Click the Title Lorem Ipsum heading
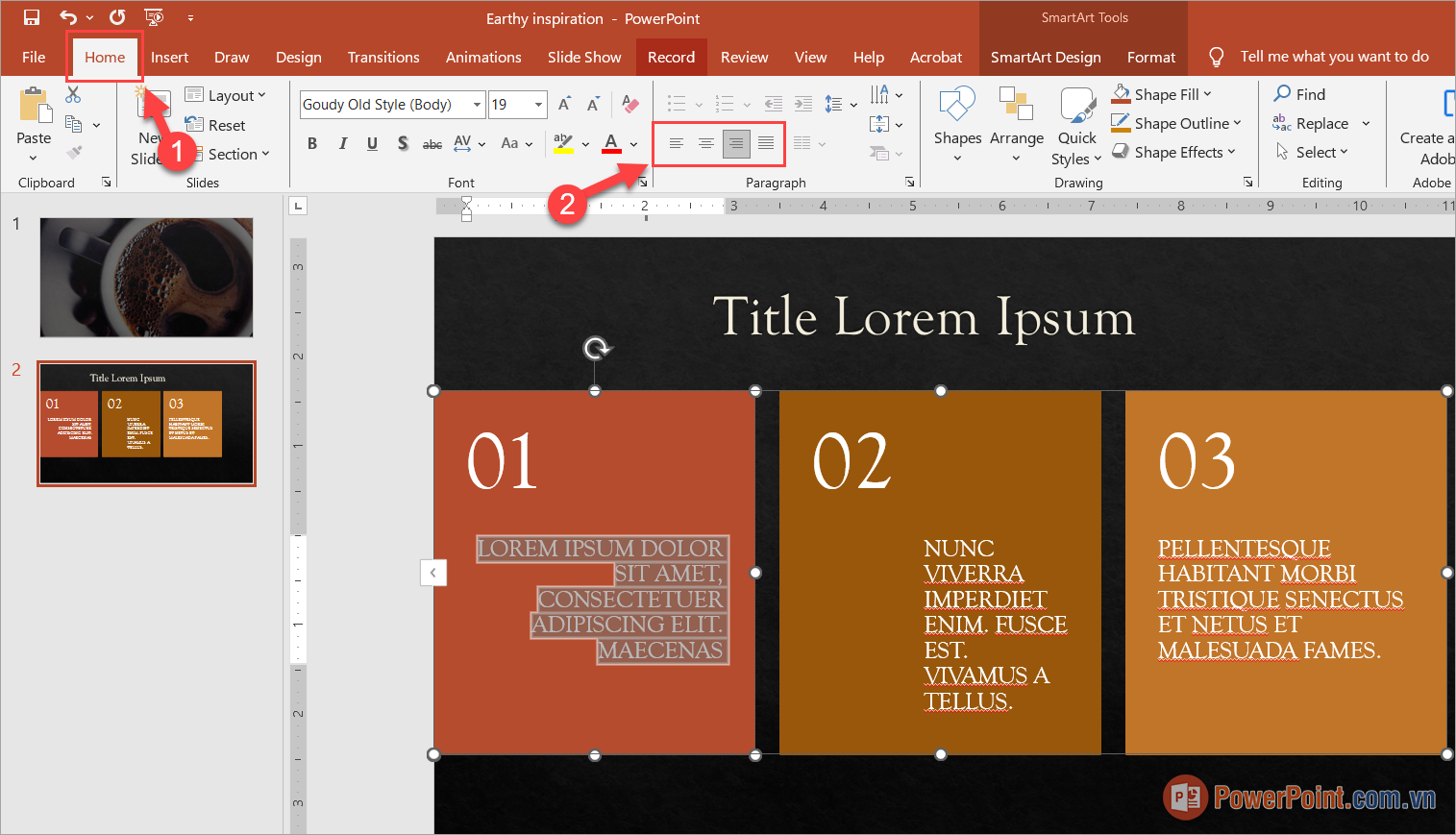 pyautogui.click(x=924, y=316)
